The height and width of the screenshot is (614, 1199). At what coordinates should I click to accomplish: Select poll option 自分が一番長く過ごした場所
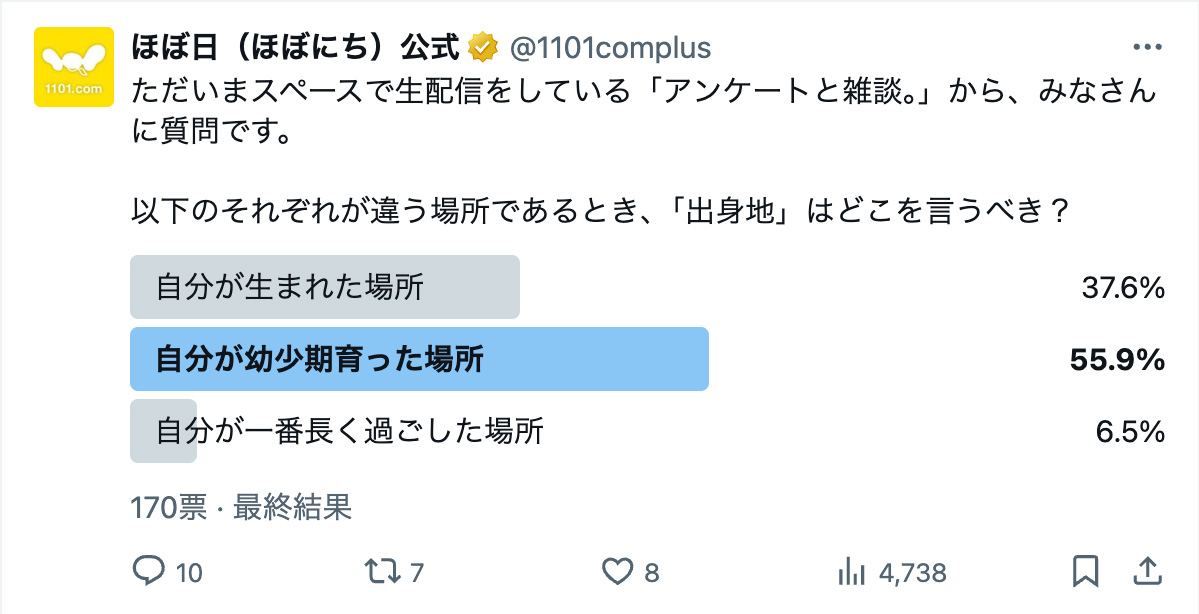coord(350,431)
